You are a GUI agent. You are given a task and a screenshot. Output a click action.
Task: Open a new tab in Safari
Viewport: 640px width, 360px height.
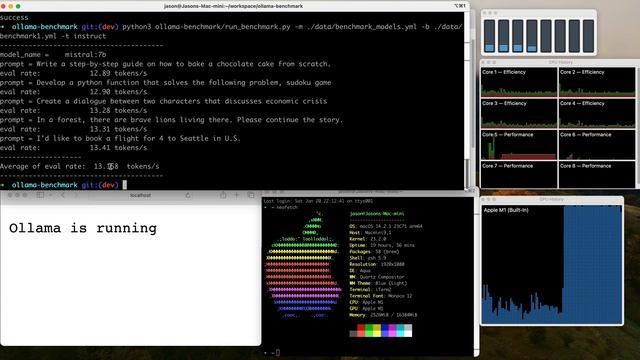(x=237, y=195)
